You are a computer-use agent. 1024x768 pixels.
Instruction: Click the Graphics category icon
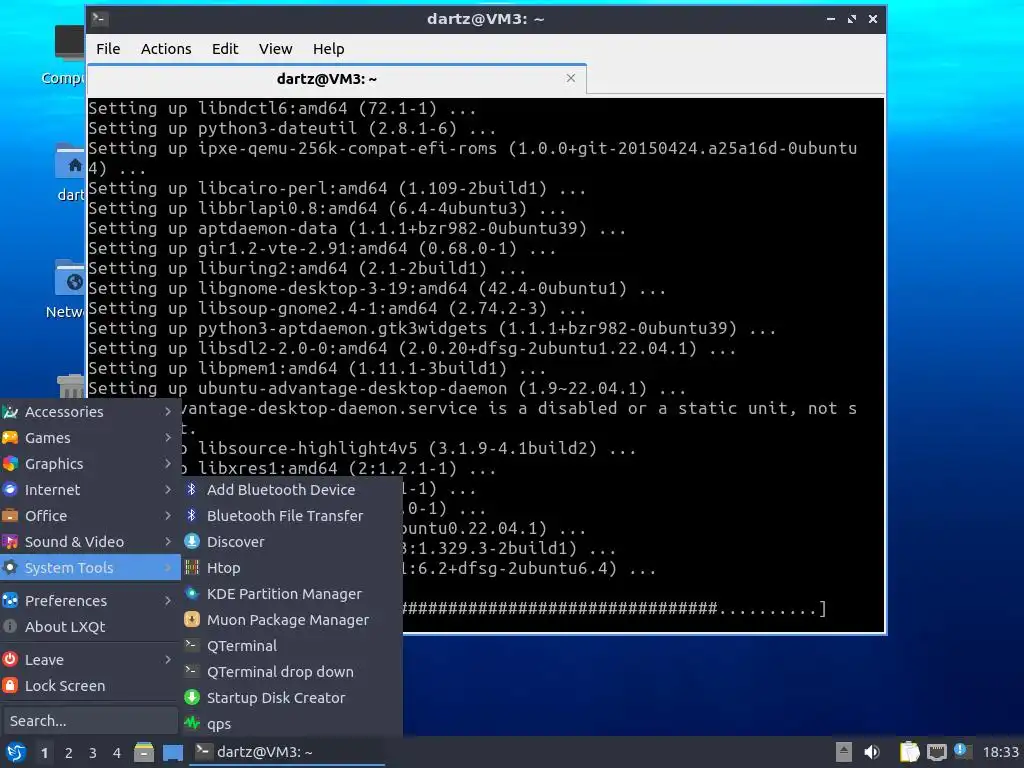(x=10, y=464)
